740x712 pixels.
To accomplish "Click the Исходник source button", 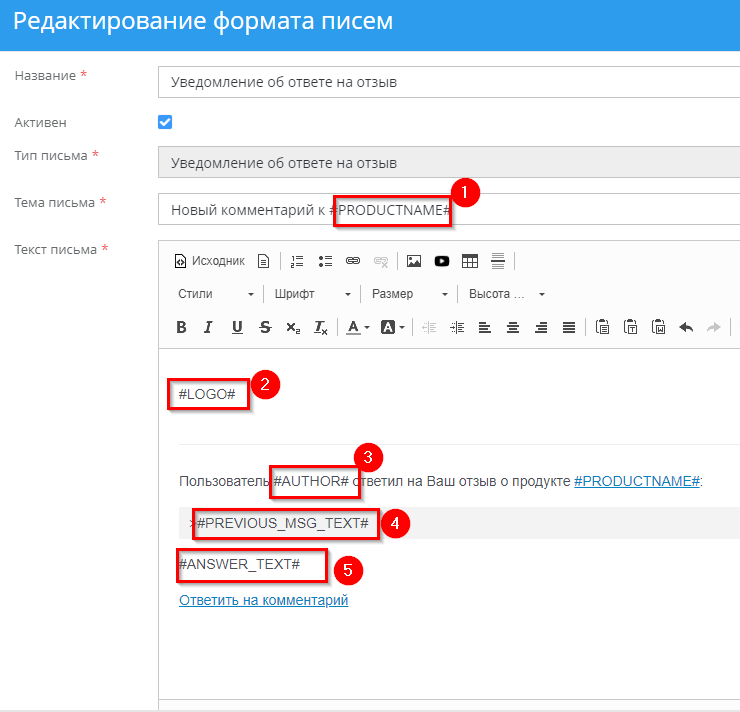I will pyautogui.click(x=210, y=261).
